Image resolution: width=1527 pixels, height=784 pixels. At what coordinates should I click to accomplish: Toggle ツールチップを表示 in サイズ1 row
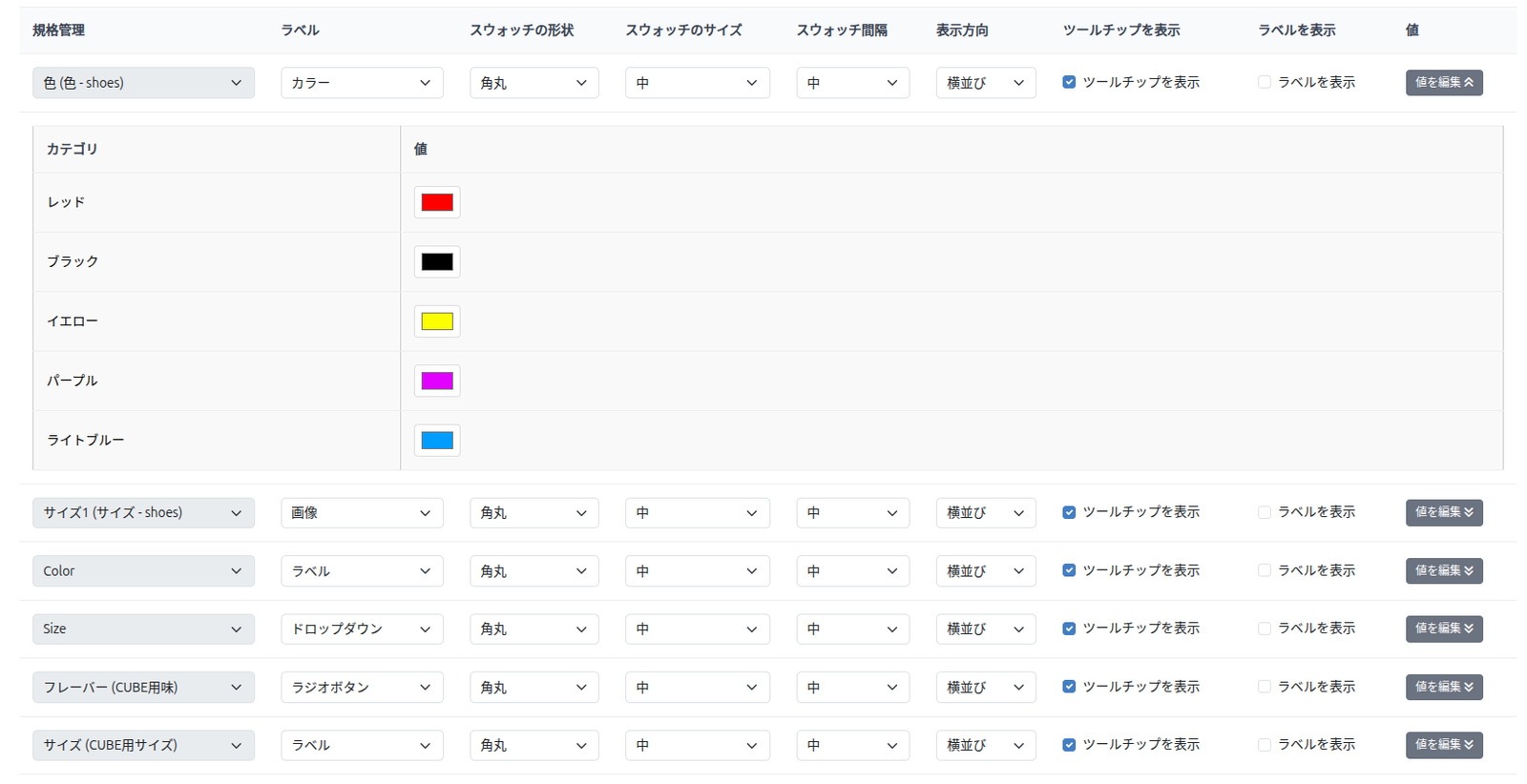pos(1069,512)
